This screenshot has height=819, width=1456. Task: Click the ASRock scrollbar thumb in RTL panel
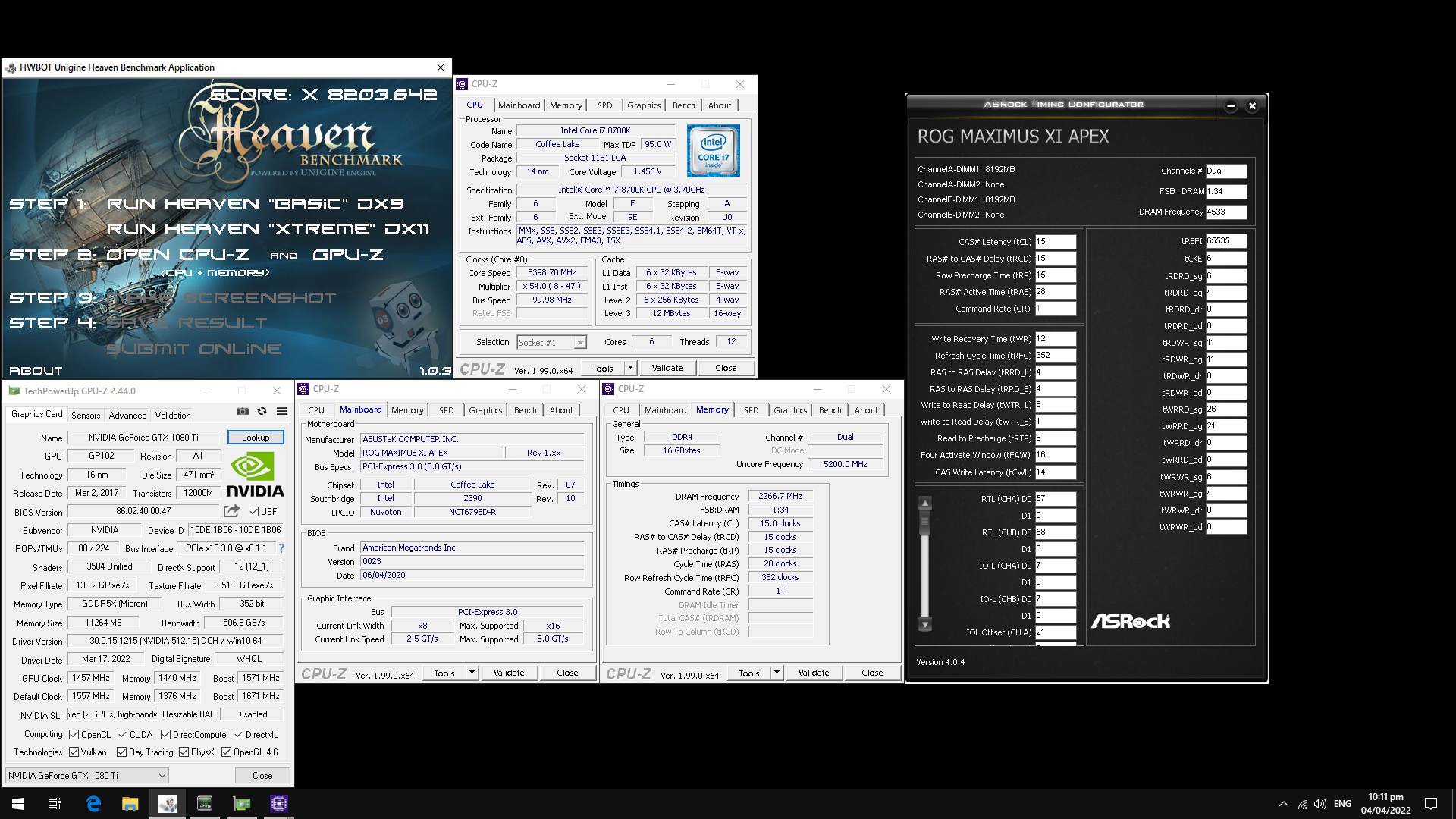coord(925,522)
